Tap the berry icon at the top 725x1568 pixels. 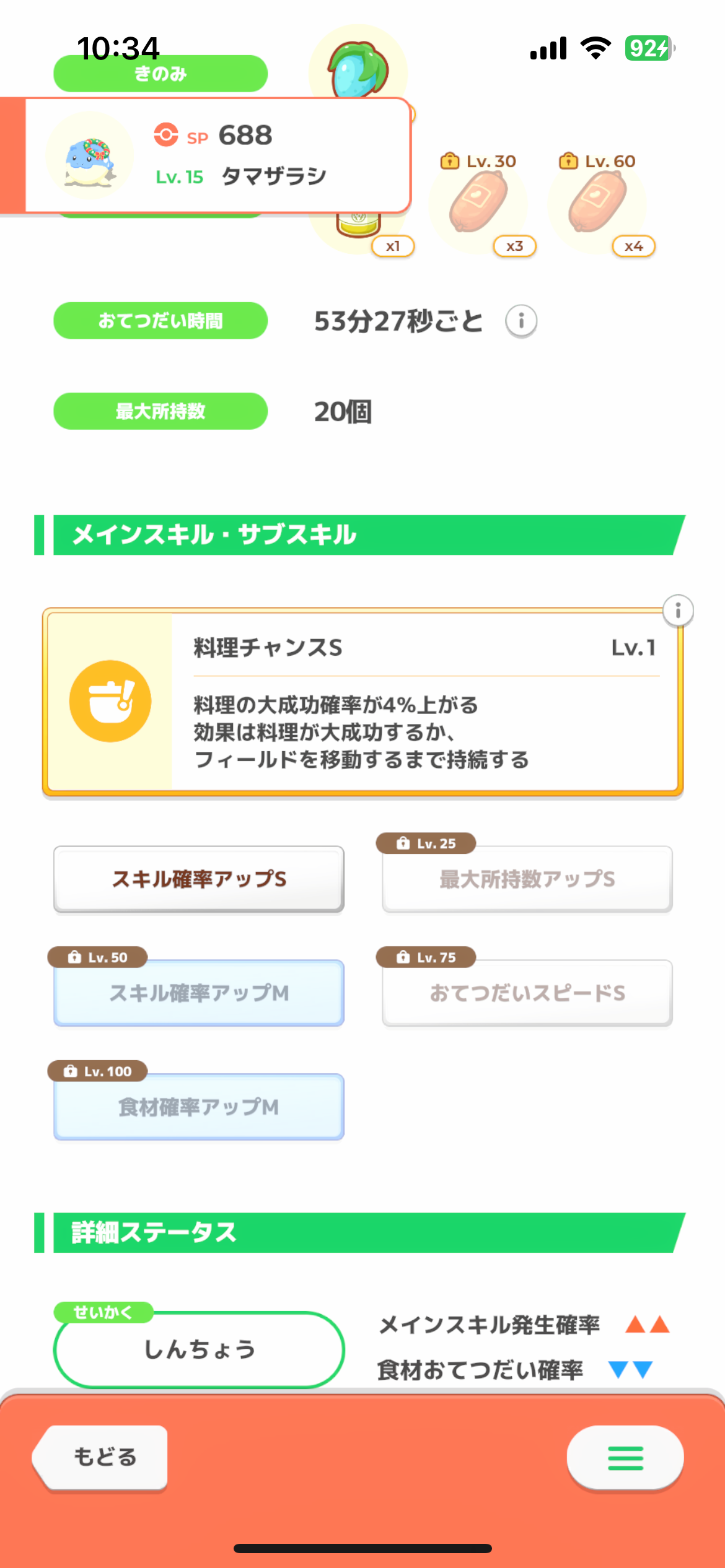[x=358, y=69]
